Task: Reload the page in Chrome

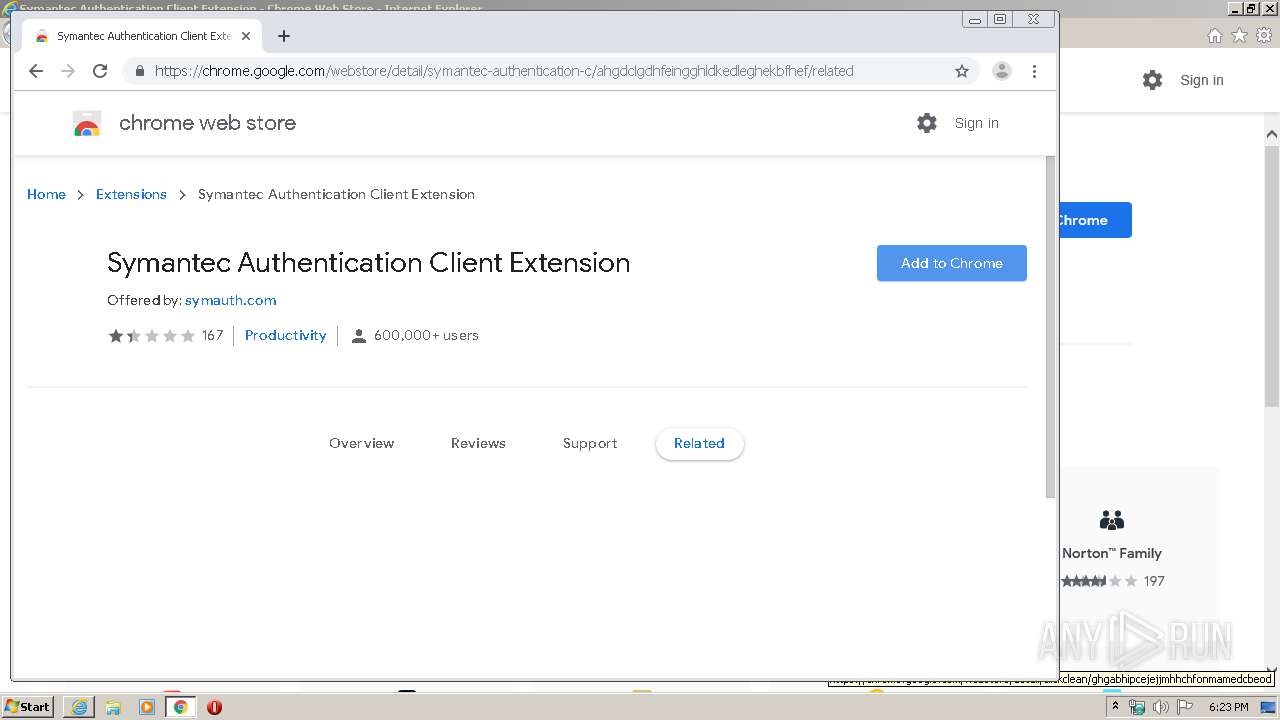Action: click(x=100, y=71)
